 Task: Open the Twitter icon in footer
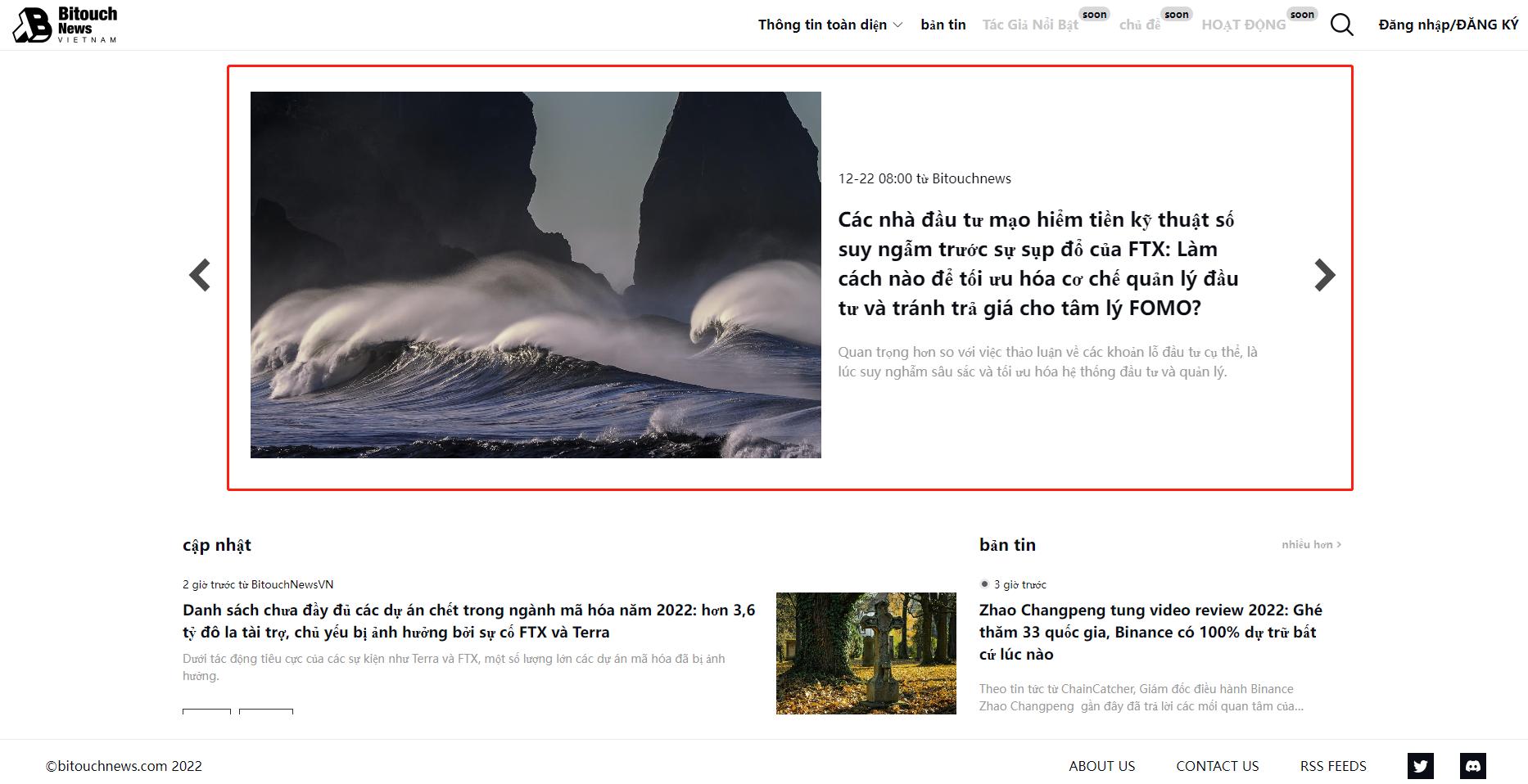coord(1421,766)
